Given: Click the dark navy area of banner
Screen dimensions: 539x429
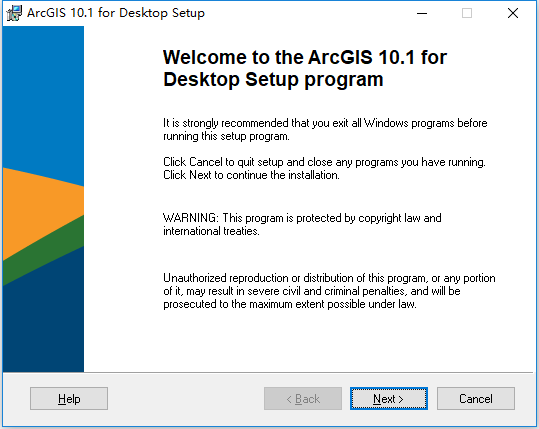Looking at the screenshot, I should 43,327.
